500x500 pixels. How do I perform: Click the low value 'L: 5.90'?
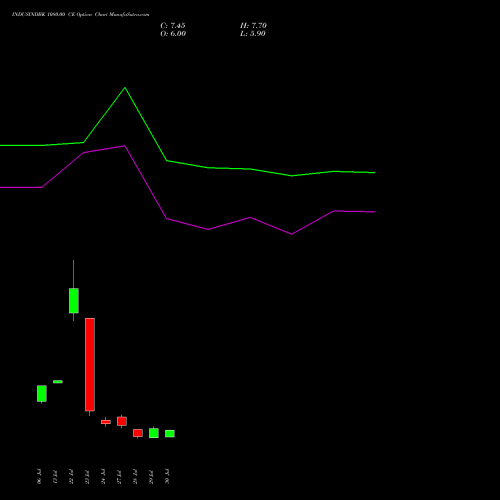(x=253, y=33)
